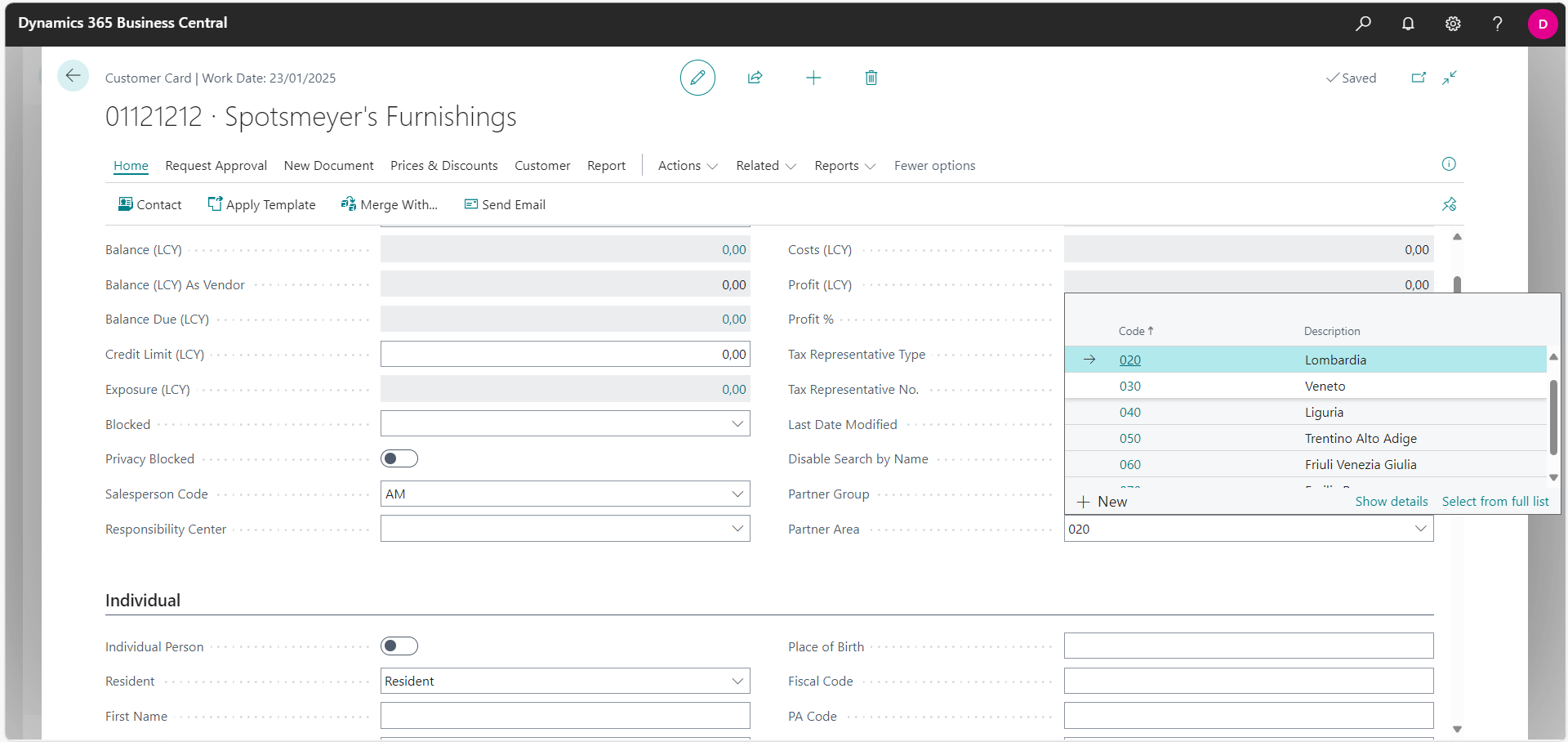The image size is (1568, 742).
Task: Click Send Email action
Action: [x=505, y=204]
